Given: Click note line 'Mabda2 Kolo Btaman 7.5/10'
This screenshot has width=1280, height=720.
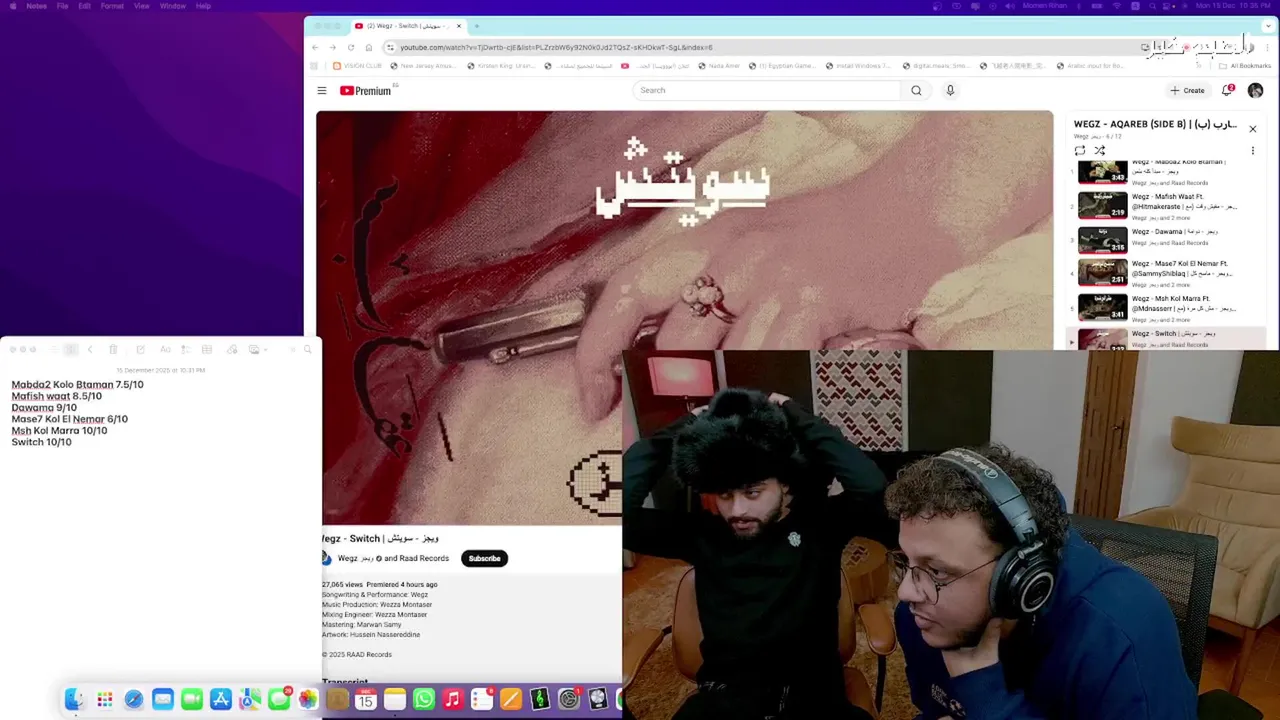Looking at the screenshot, I should (x=77, y=384).
